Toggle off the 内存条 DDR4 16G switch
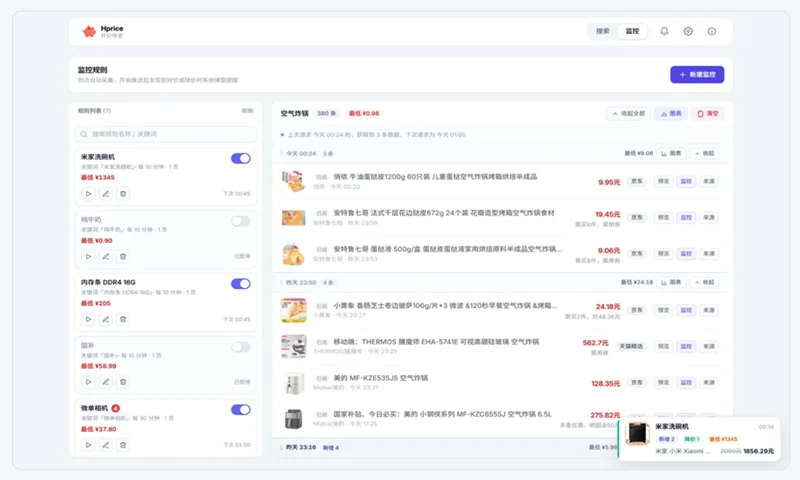 [x=241, y=284]
